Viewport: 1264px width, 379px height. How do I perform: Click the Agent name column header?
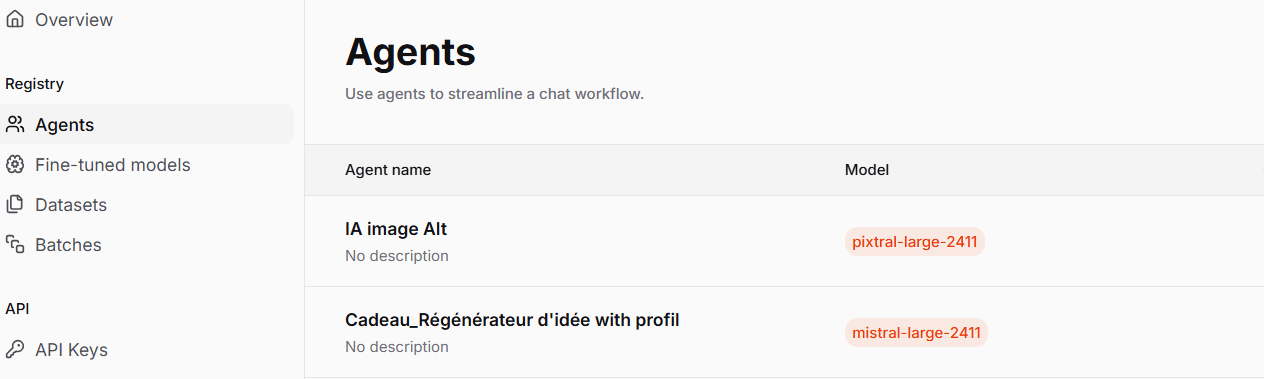(388, 170)
